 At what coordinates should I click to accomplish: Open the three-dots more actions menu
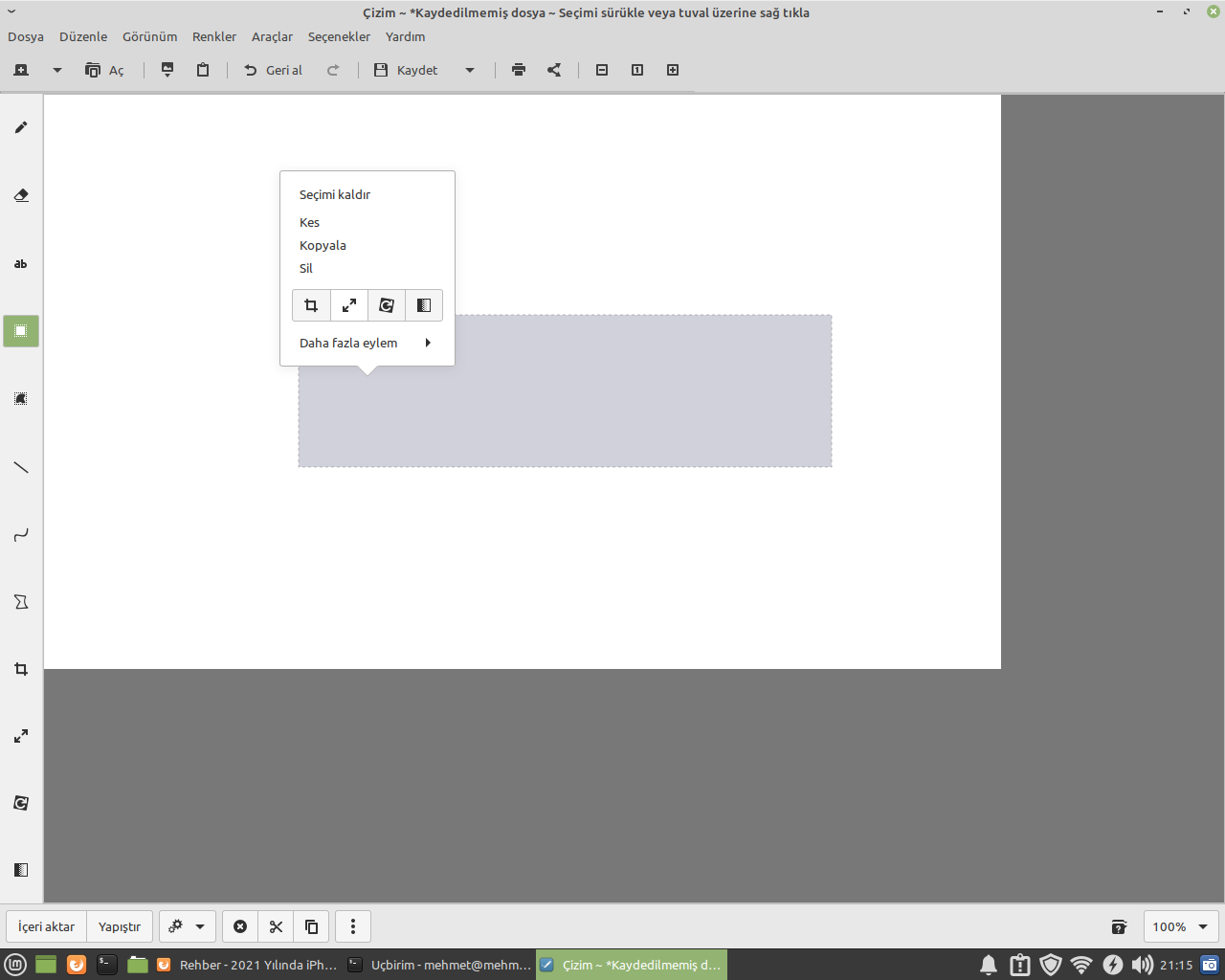coord(353,926)
